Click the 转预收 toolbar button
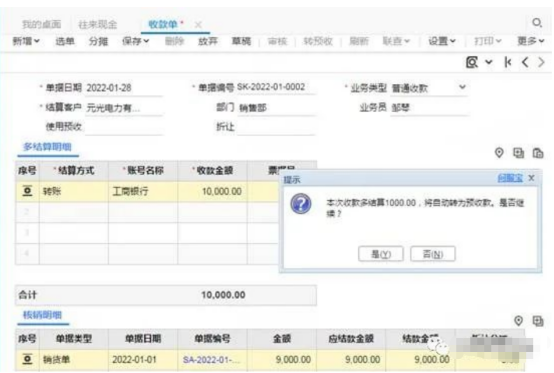 (x=318, y=41)
